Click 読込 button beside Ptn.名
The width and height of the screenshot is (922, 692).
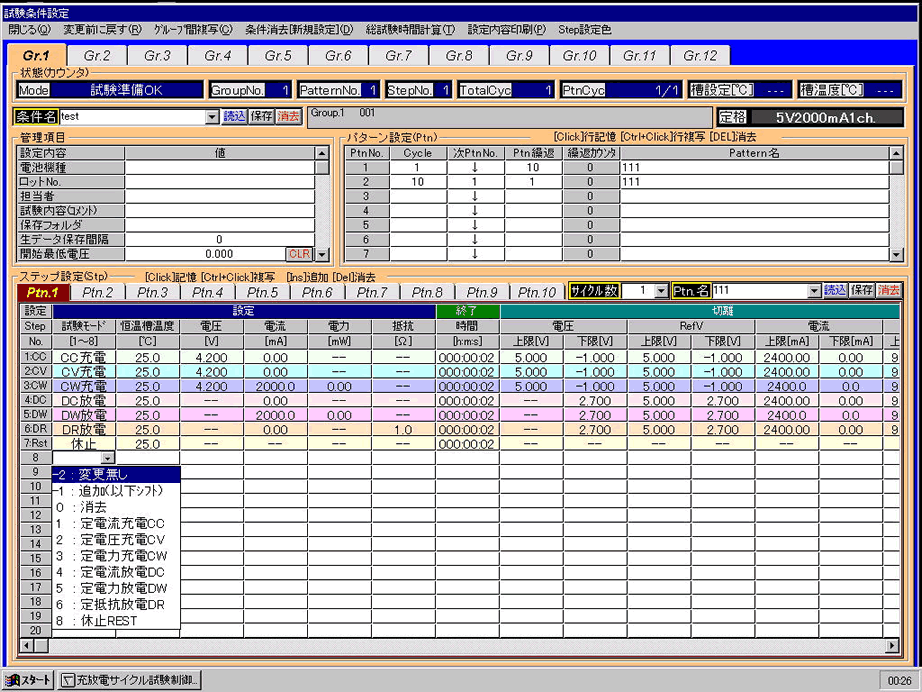[835, 290]
